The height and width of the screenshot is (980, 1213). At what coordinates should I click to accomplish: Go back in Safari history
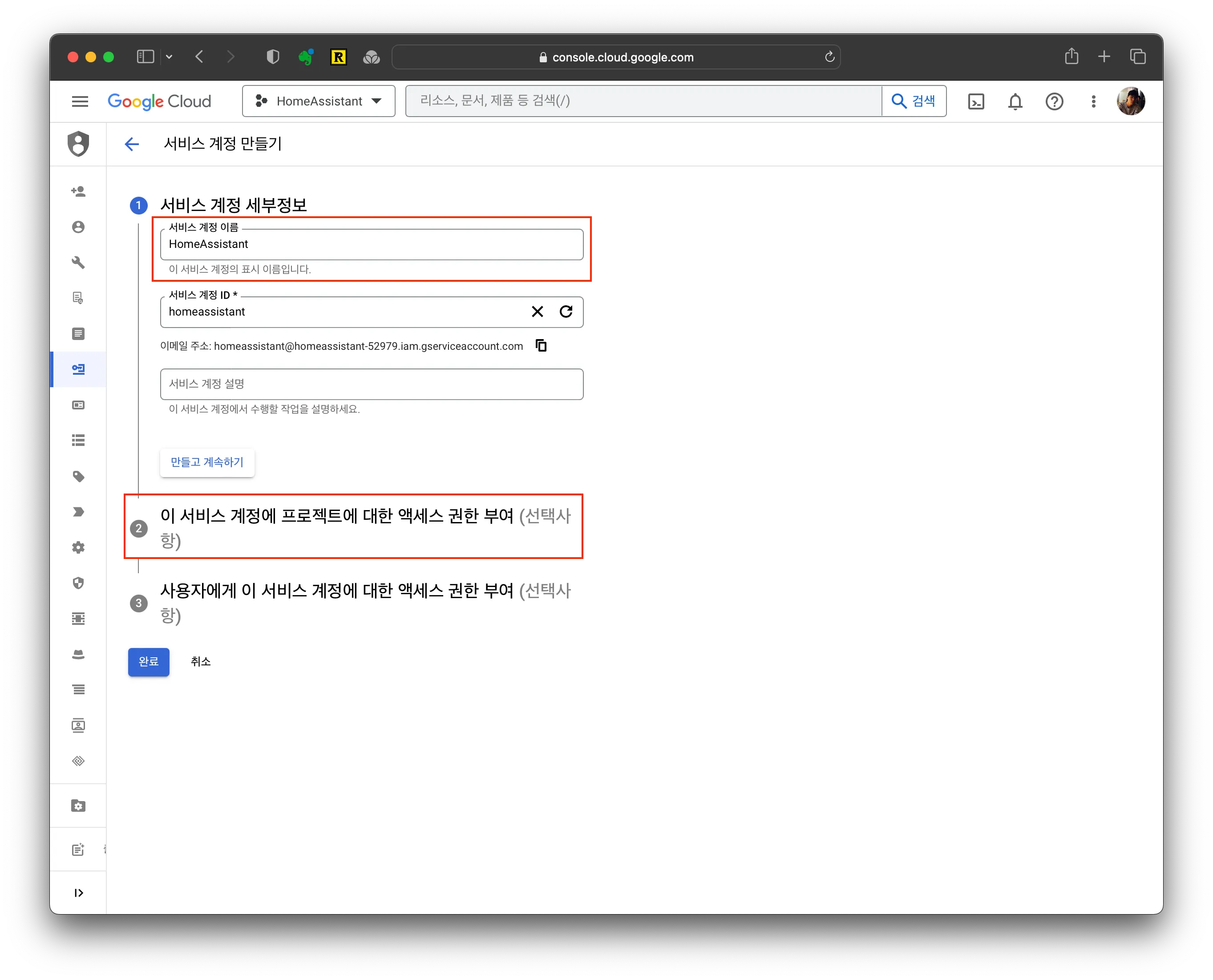[199, 57]
